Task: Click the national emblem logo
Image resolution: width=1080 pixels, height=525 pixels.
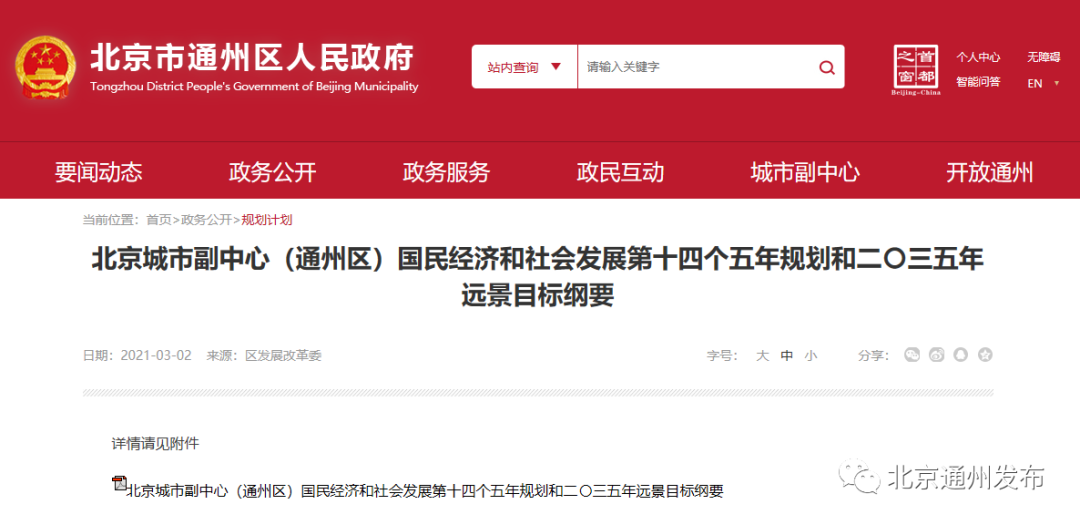Action: click(x=45, y=68)
